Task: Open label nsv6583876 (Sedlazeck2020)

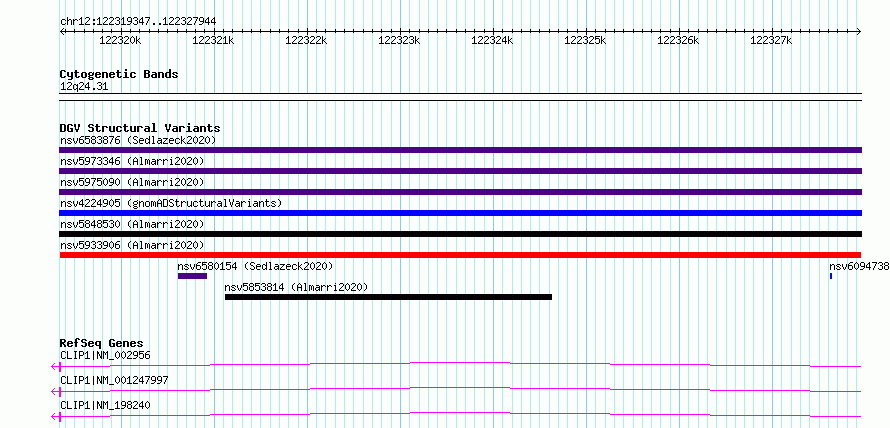Action: click(x=138, y=140)
